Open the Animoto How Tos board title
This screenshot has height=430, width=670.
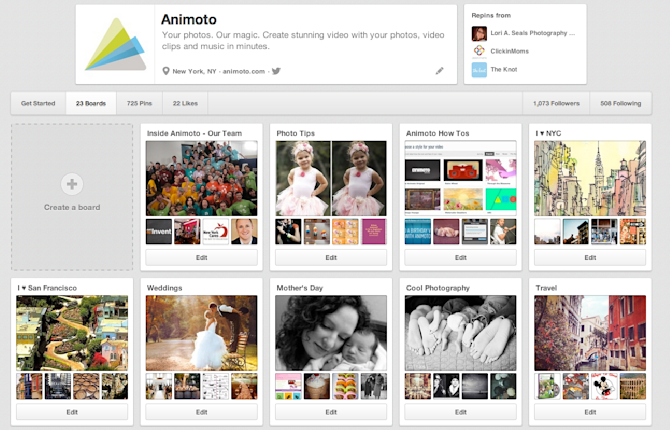[x=438, y=133]
